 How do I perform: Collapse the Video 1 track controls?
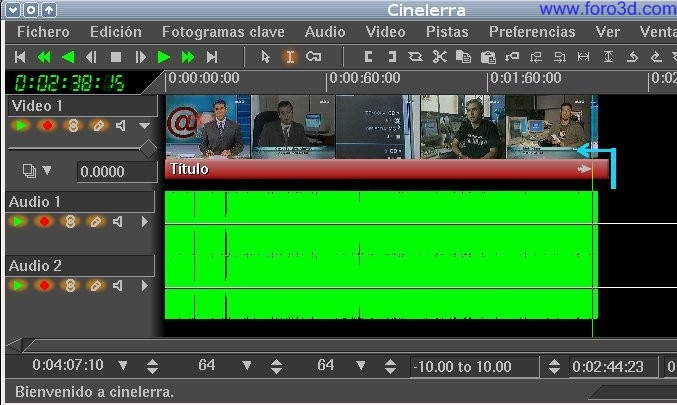tap(144, 126)
